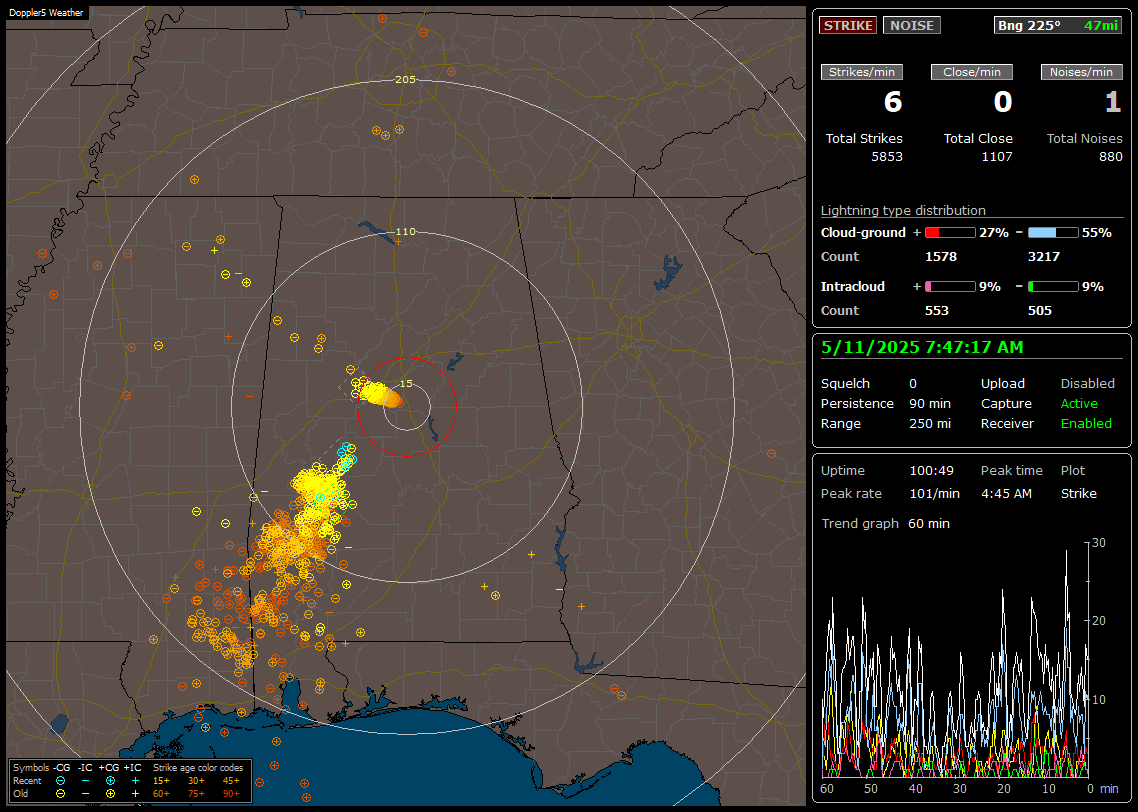The height and width of the screenshot is (812, 1138).
Task: Click Total Strikes count 5853
Action: tap(887, 157)
